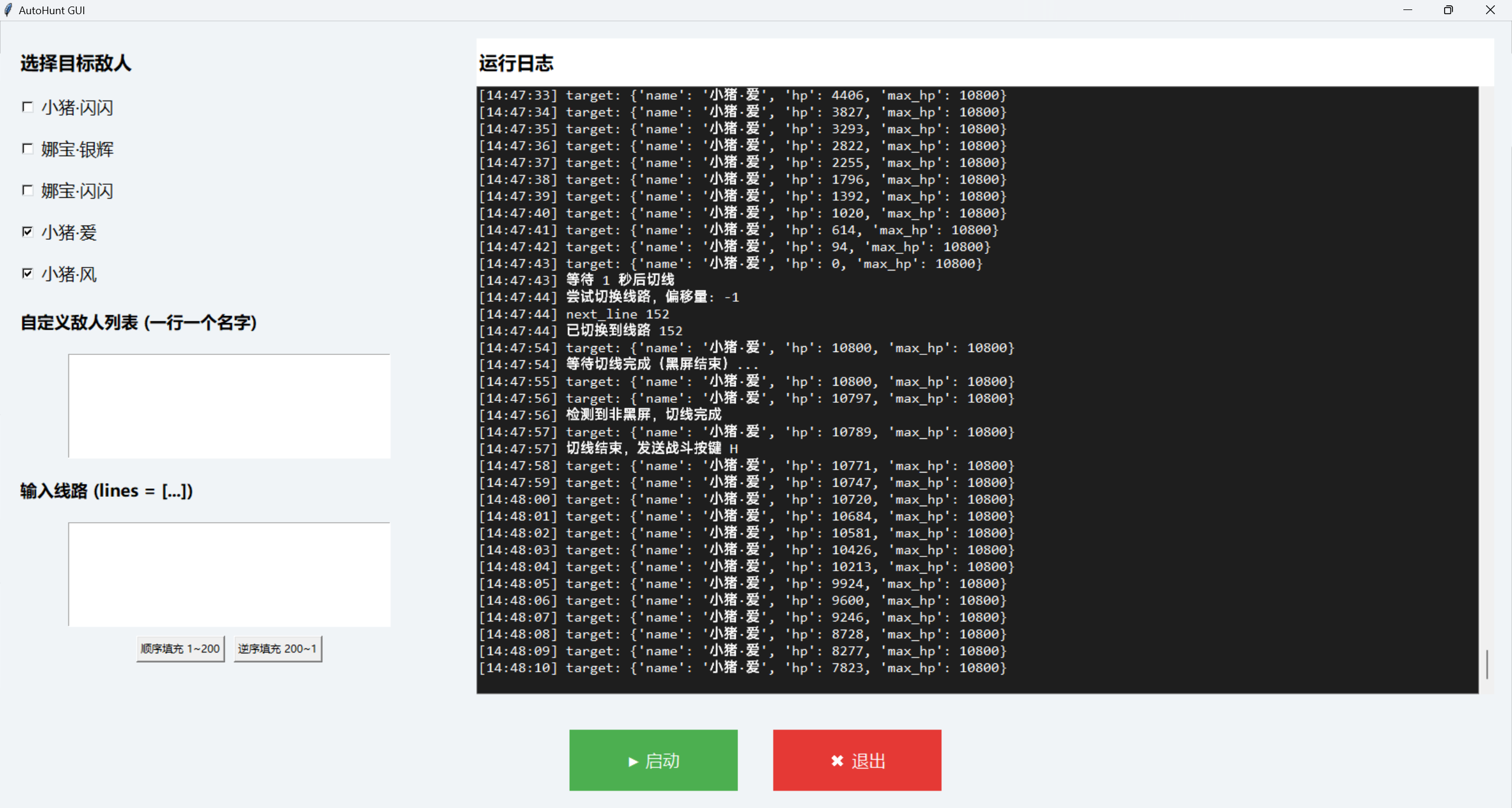Restore down the AutoHunt window
1512x808 pixels.
[x=1448, y=10]
